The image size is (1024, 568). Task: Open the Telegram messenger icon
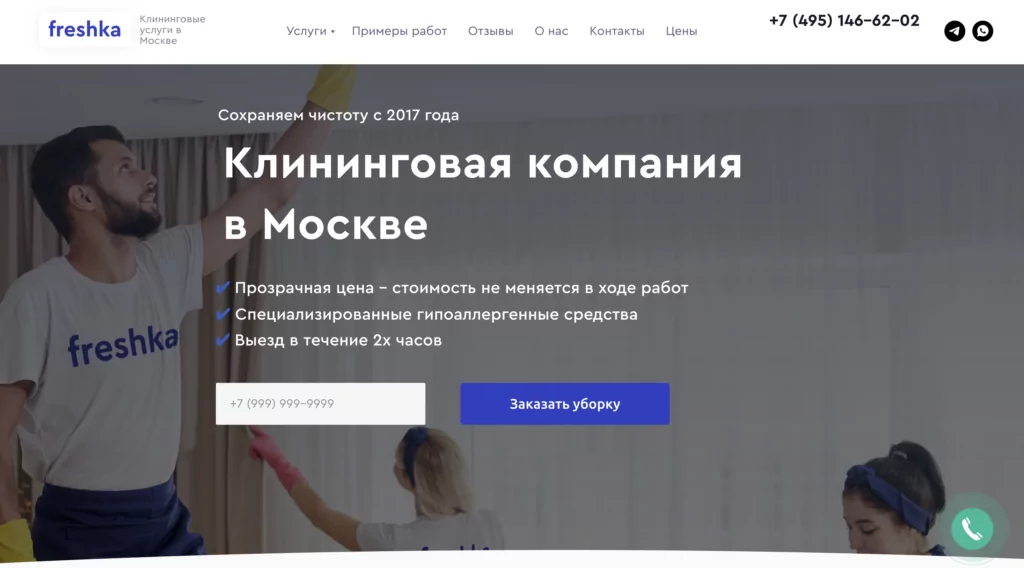click(x=954, y=31)
